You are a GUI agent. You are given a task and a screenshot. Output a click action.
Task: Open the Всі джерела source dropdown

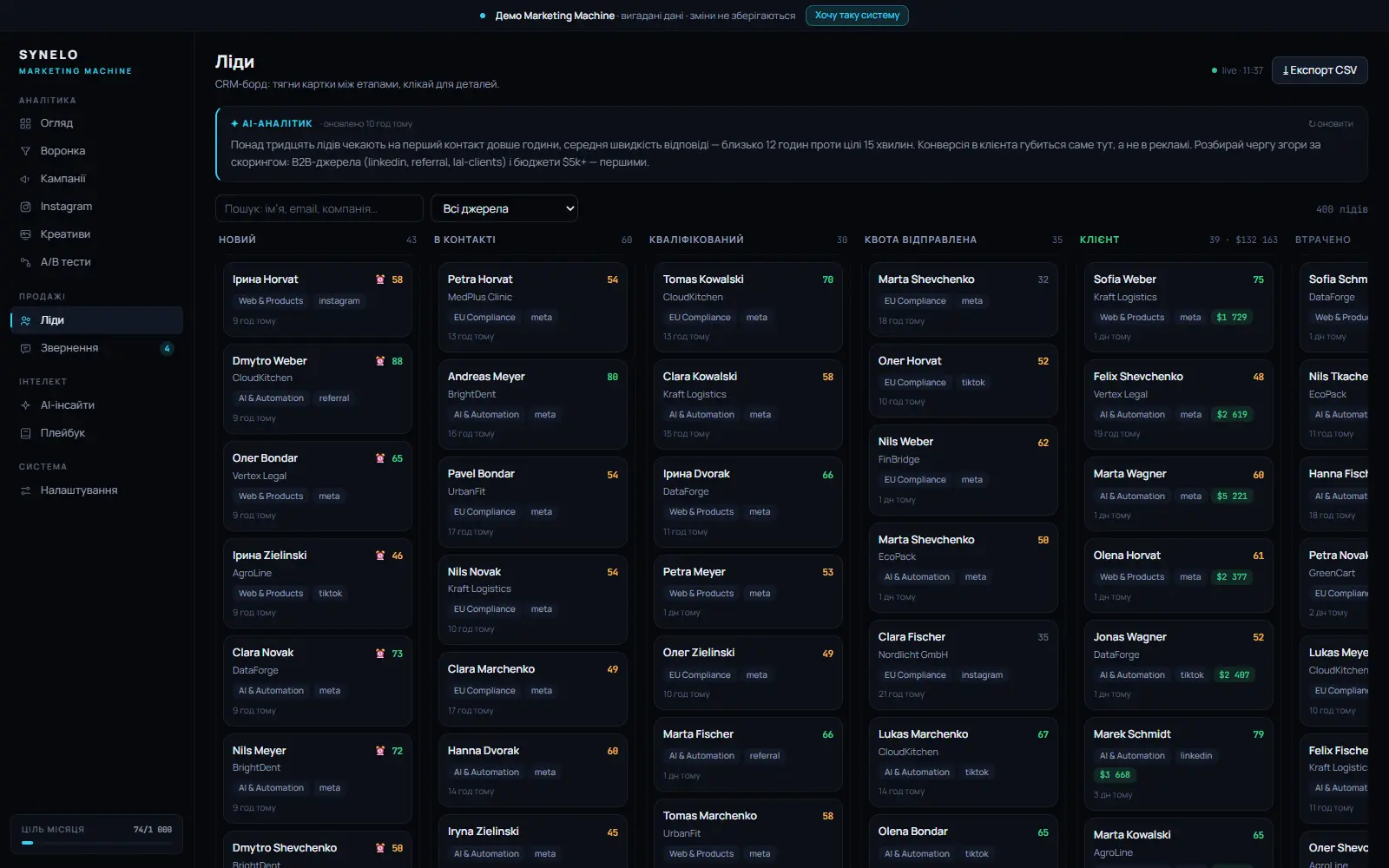click(504, 208)
